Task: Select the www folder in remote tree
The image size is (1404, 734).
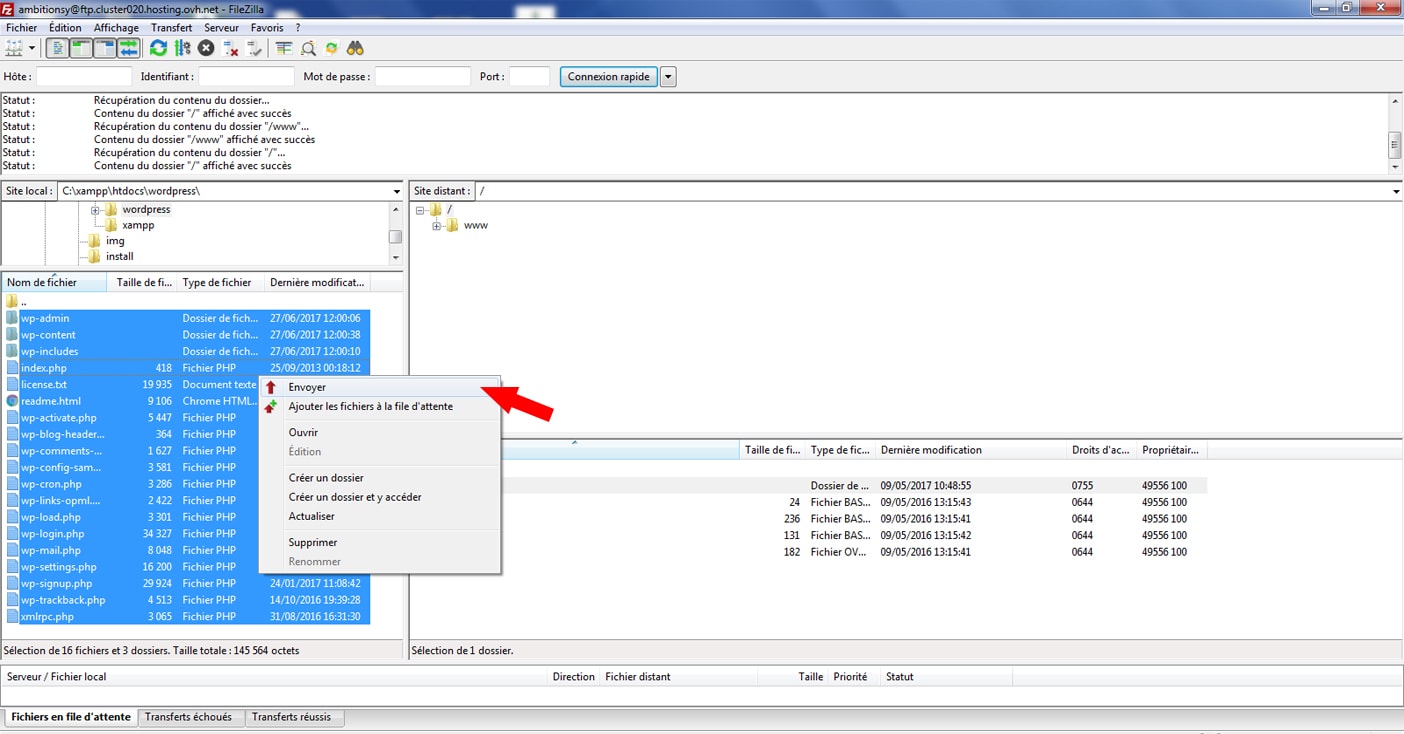Action: click(x=476, y=225)
